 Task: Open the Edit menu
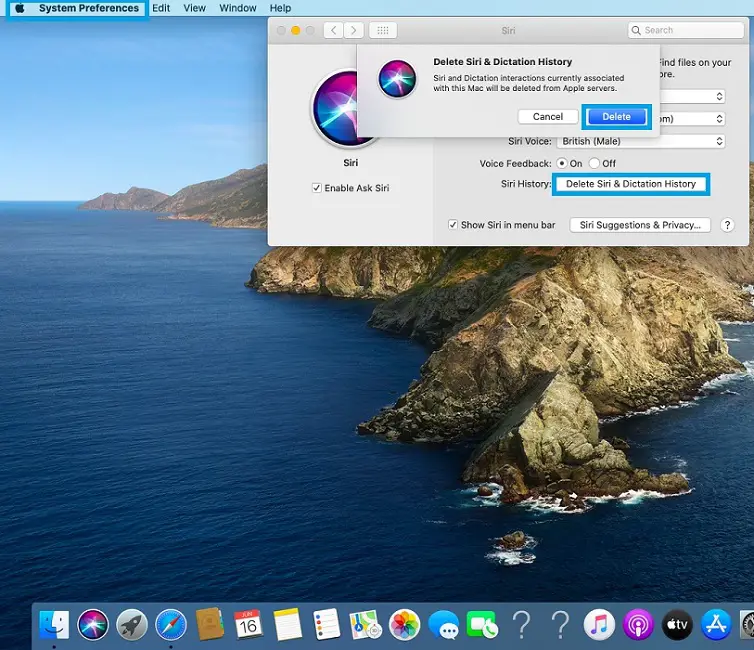point(161,8)
